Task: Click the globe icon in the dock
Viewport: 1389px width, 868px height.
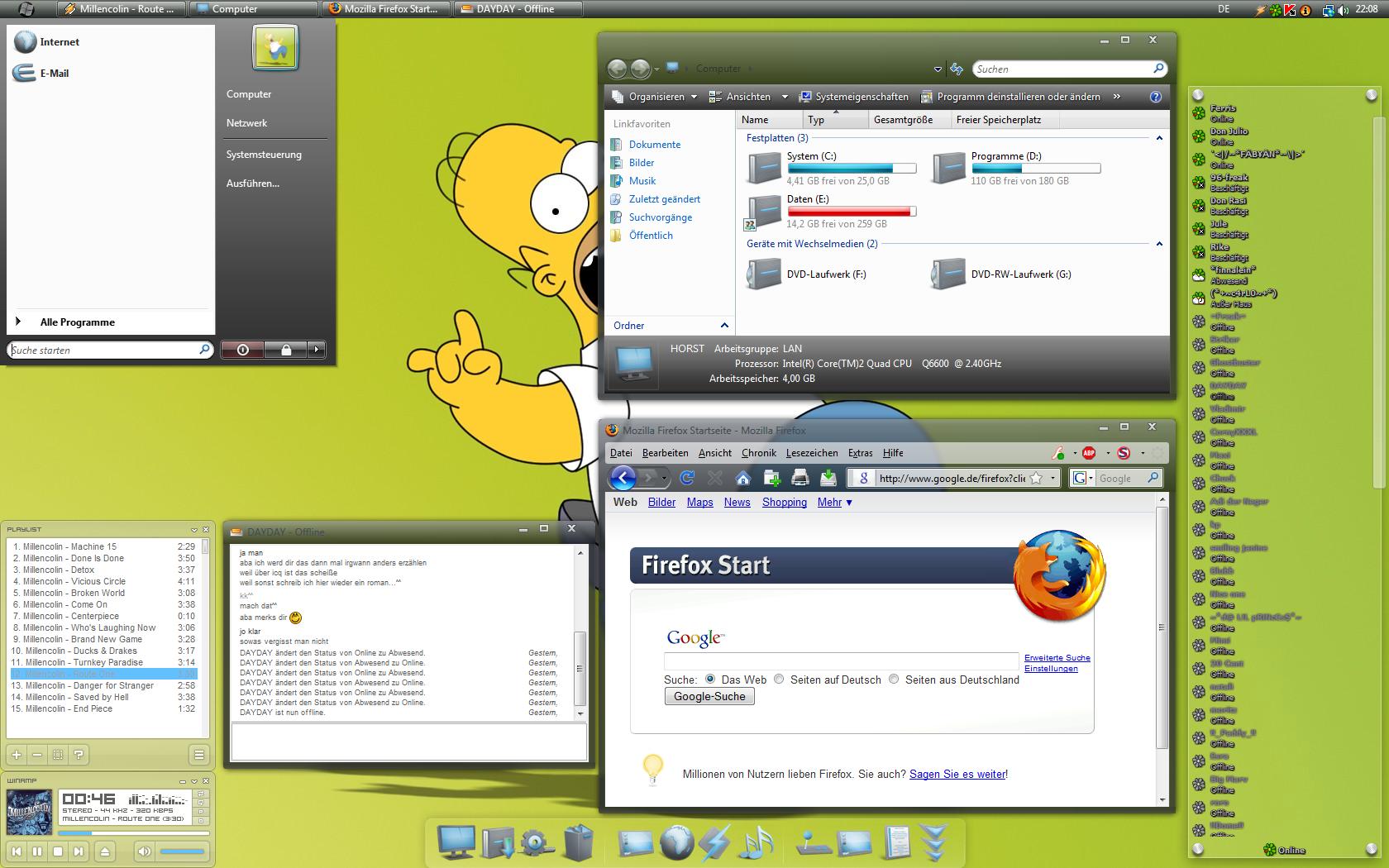Action: pos(675,842)
